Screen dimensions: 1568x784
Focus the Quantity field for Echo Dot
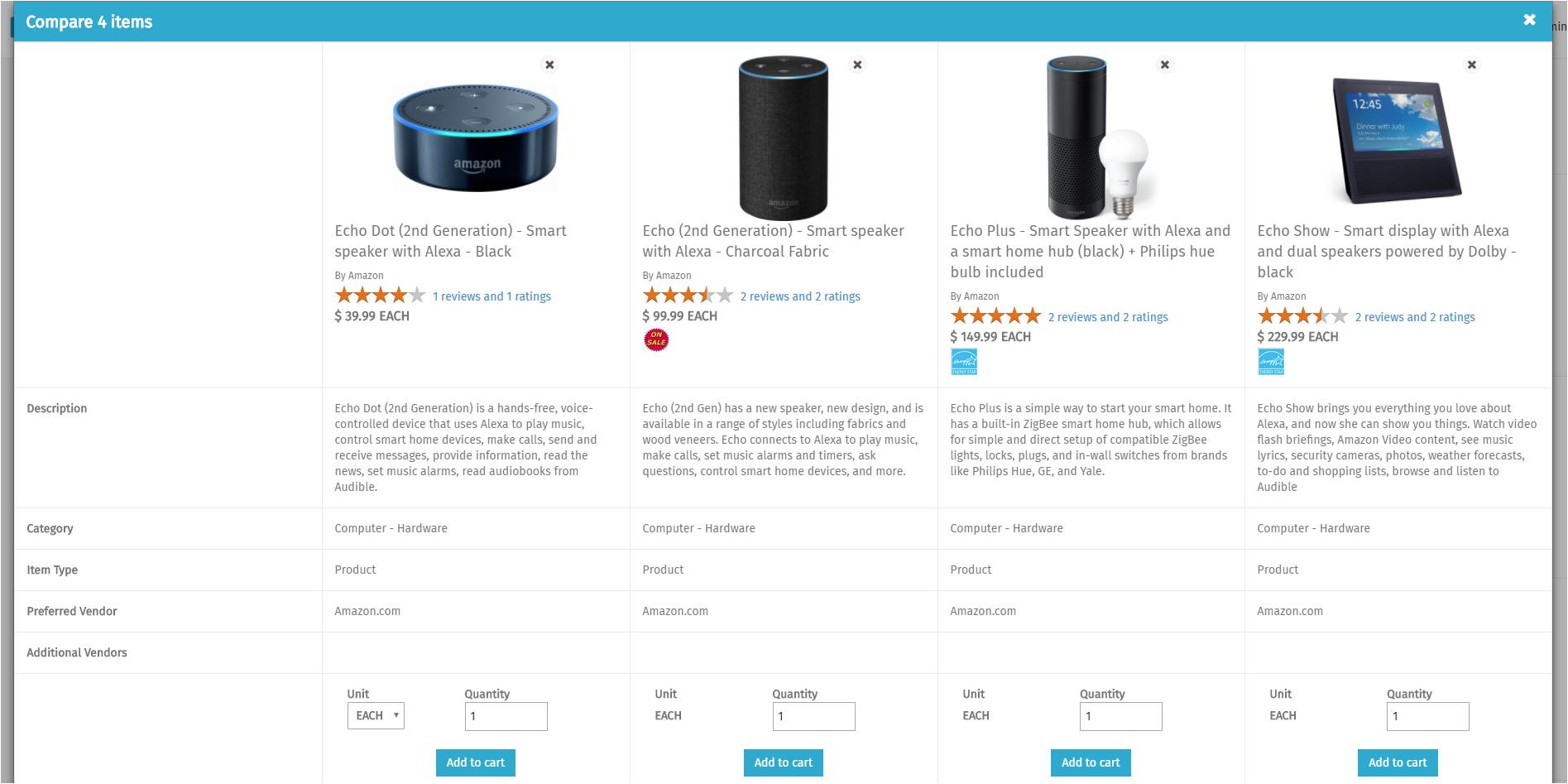[x=506, y=716]
